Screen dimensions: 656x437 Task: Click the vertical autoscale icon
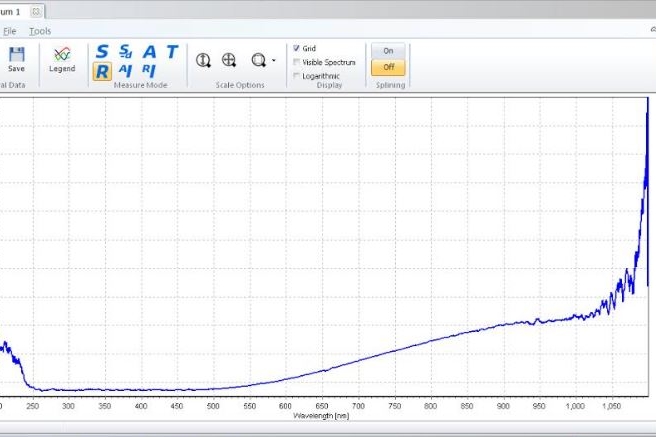pyautogui.click(x=203, y=60)
